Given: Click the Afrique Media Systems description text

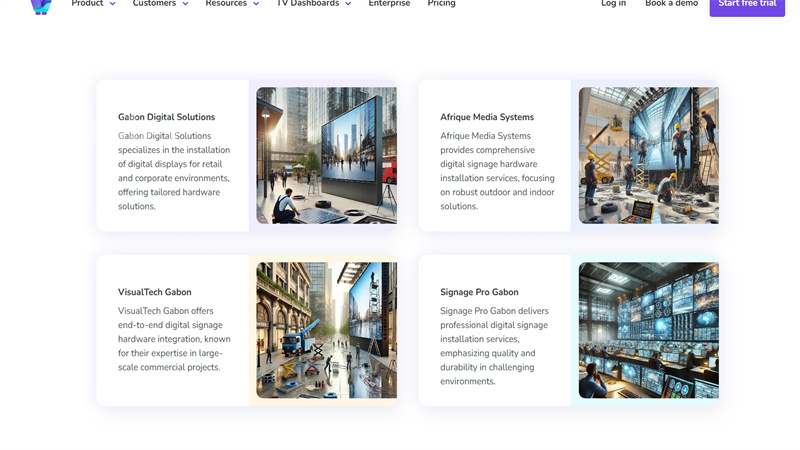Looking at the screenshot, I should [497, 171].
